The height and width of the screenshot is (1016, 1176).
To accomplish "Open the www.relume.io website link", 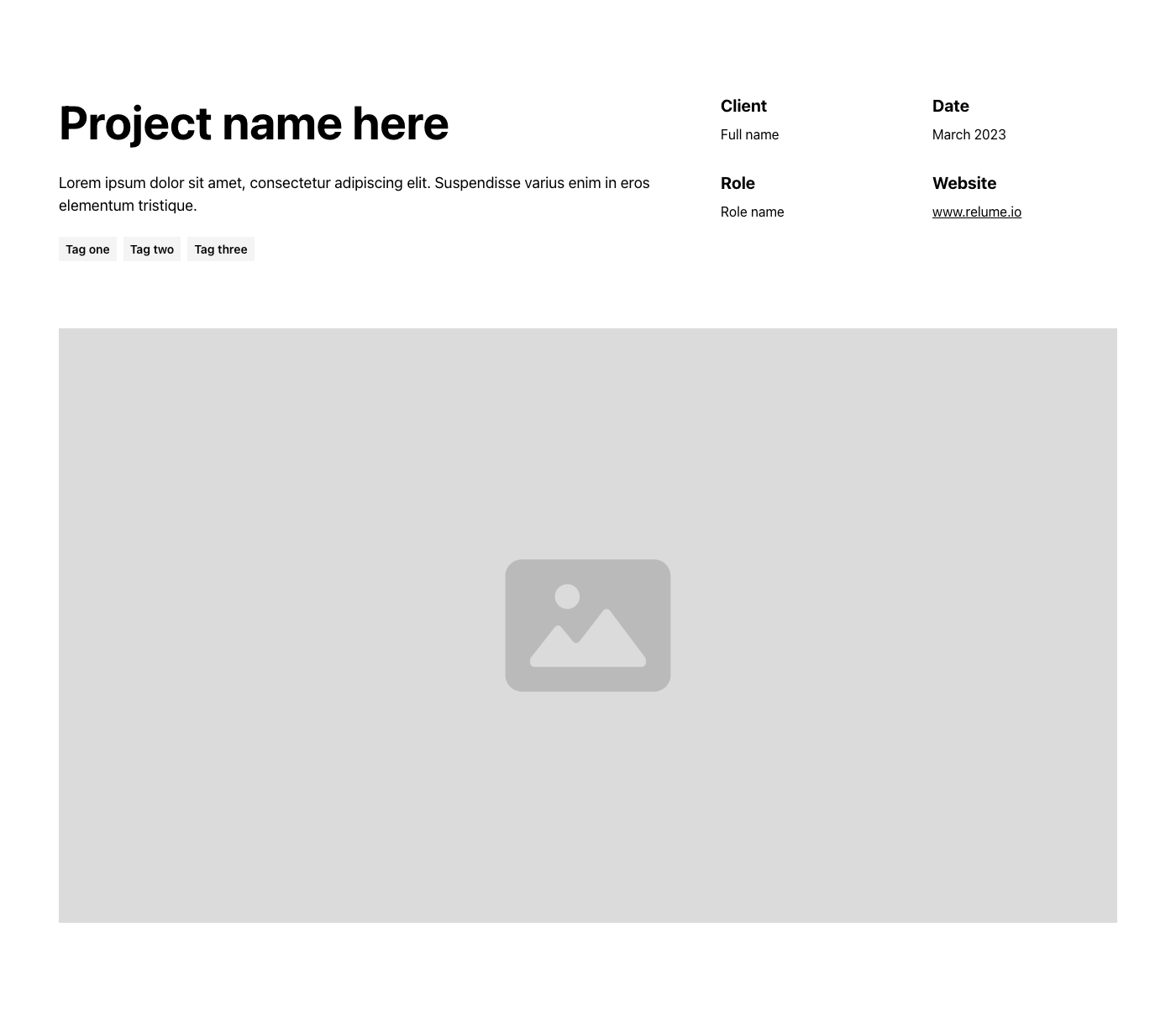I will [x=977, y=212].
